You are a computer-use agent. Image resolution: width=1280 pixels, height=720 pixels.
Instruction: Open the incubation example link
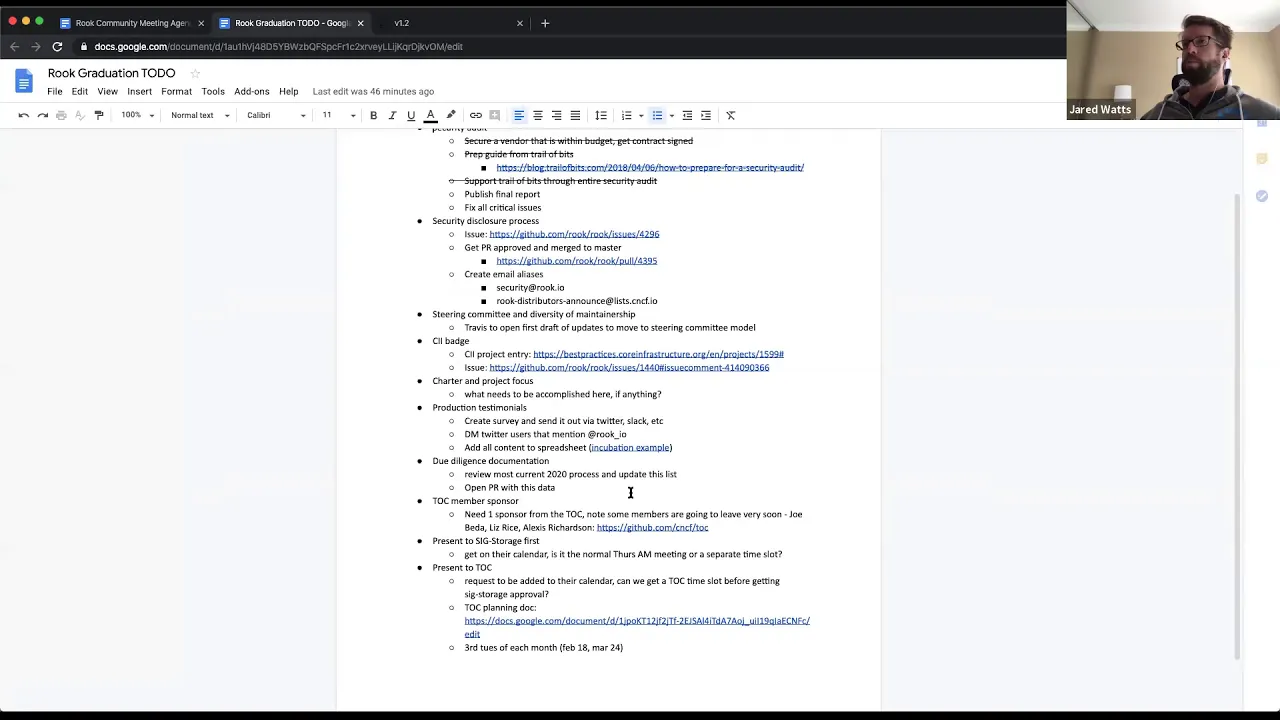[630, 448]
